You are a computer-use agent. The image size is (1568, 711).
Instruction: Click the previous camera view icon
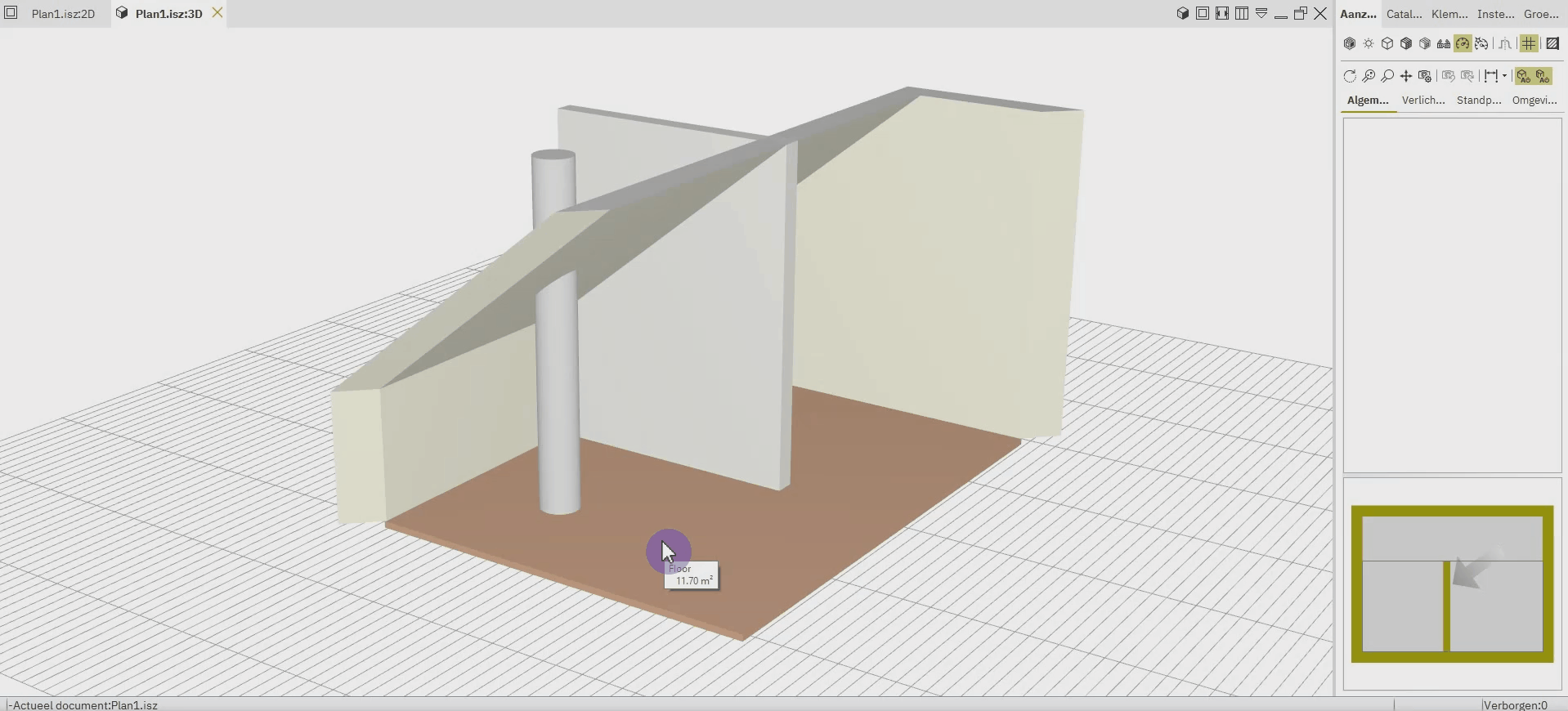[1449, 76]
